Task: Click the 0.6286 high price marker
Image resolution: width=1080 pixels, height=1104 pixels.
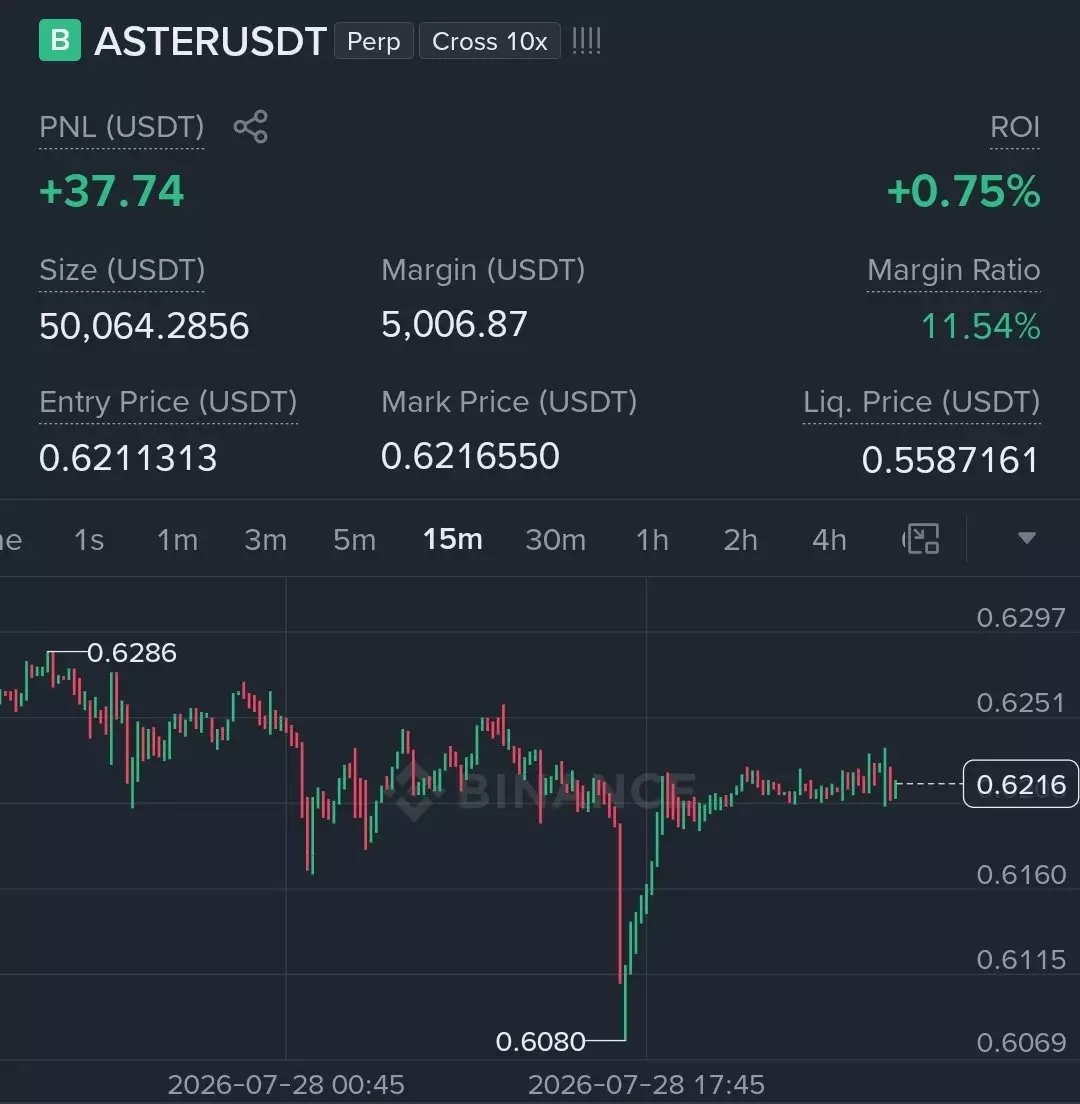Action: click(132, 653)
